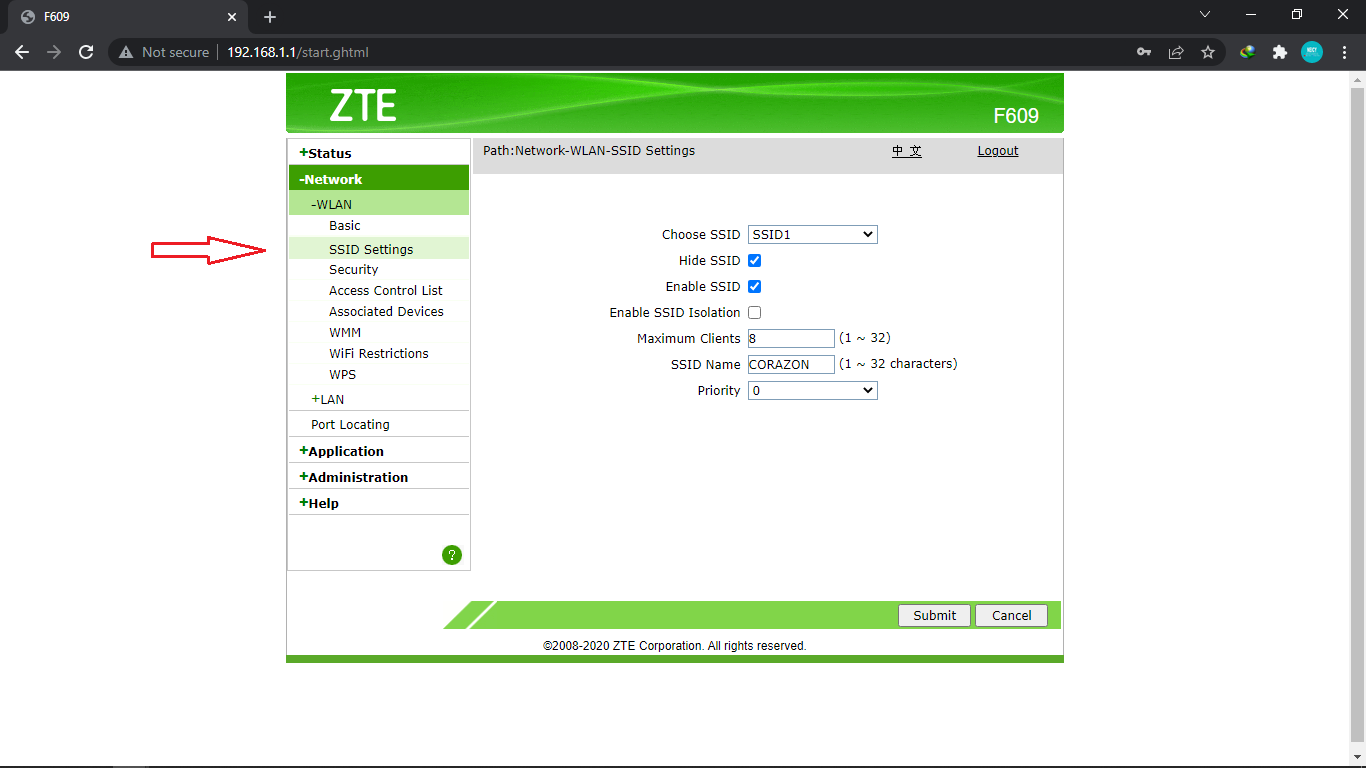This screenshot has width=1366, height=768.
Task: Click the Cancel button
Action: (1011, 615)
